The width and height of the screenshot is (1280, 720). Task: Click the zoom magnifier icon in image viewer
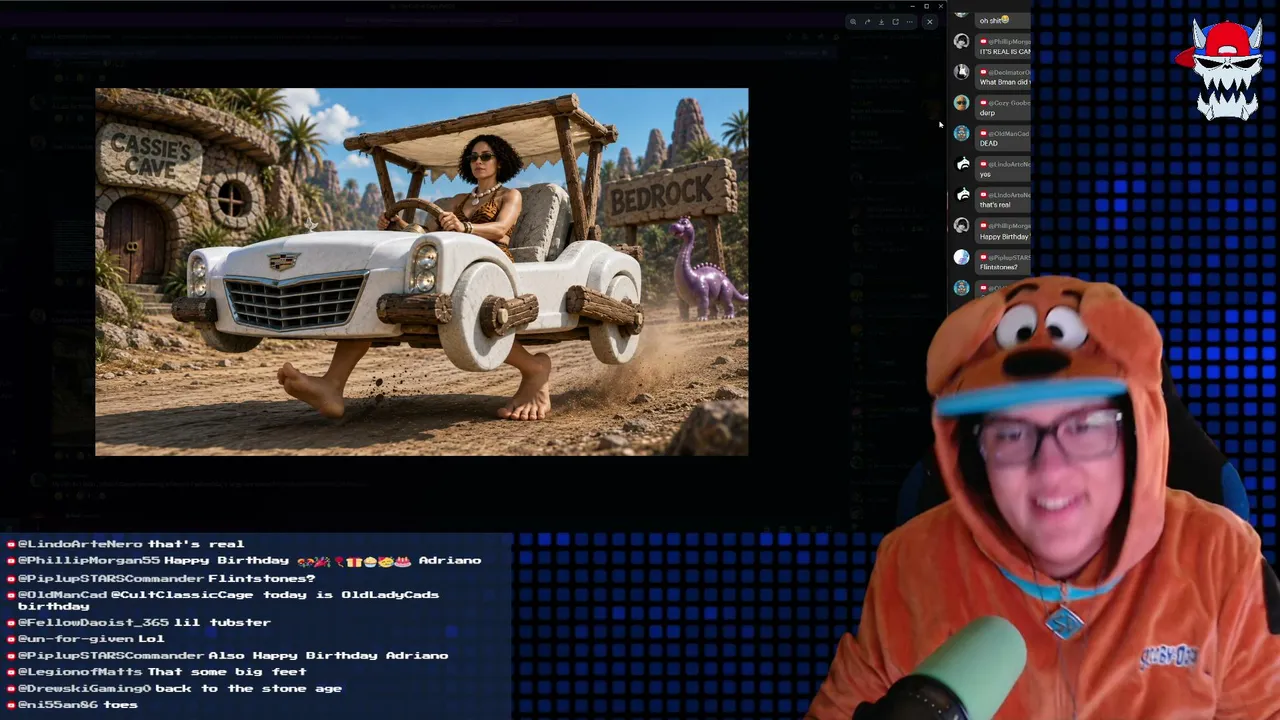pyautogui.click(x=853, y=22)
